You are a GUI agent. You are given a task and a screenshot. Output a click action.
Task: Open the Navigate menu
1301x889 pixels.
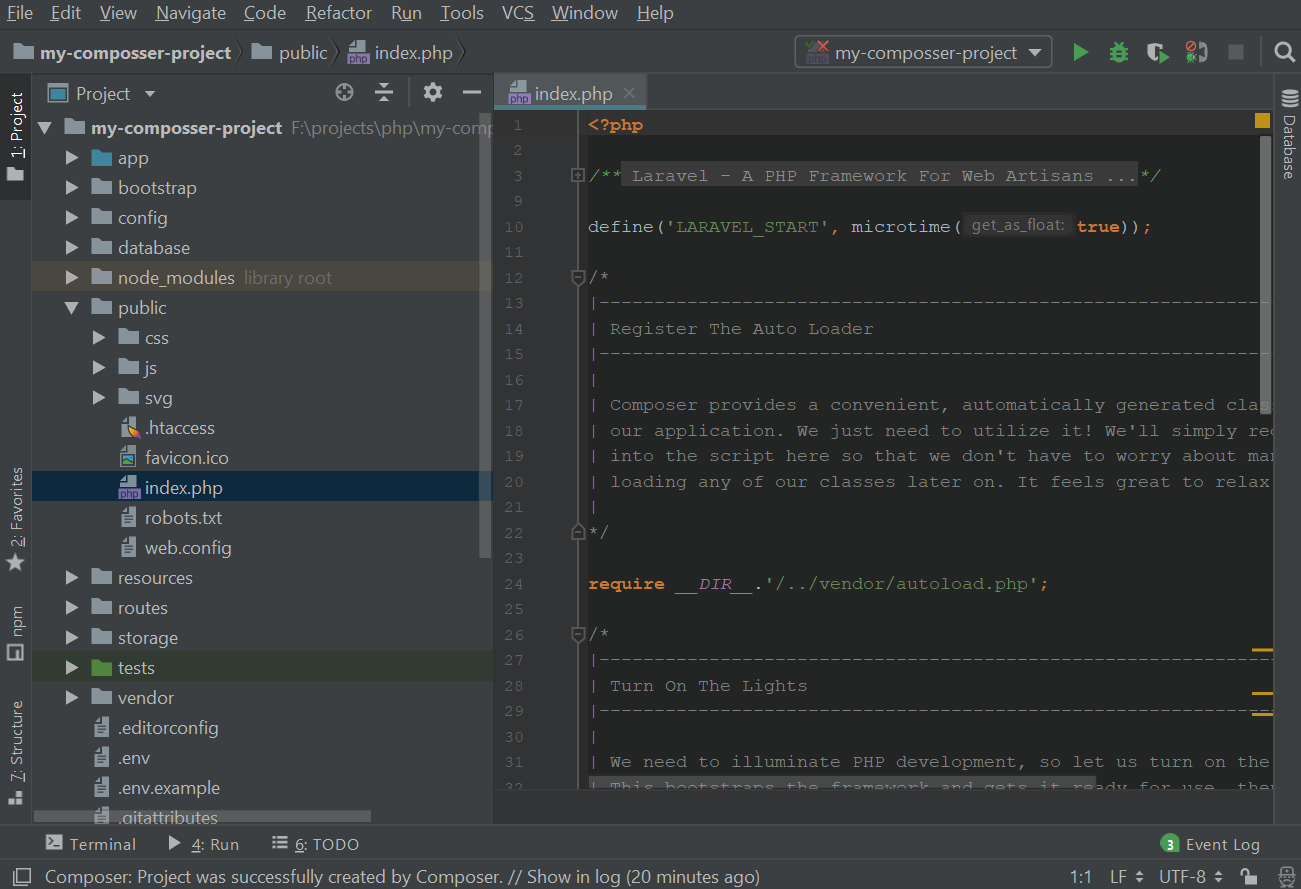(x=191, y=13)
